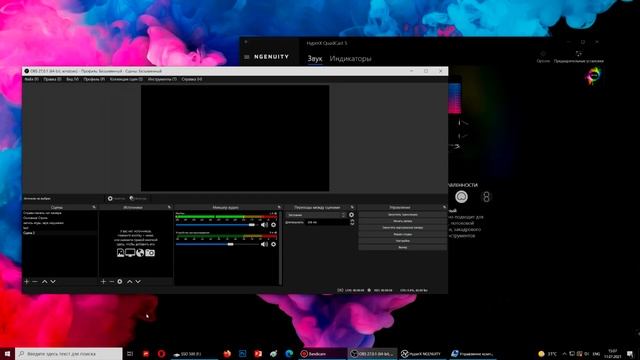The height and width of the screenshot is (360, 640).
Task: Click the Фильтры button above Sources panel
Action: [x=138, y=198]
